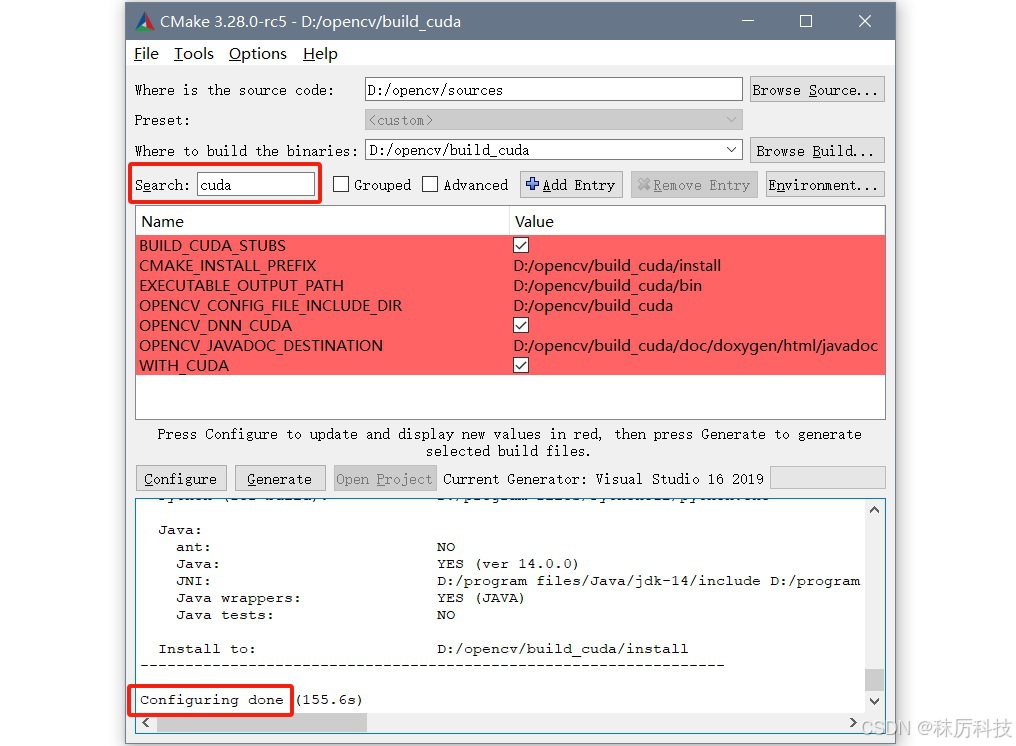Image resolution: width=1016 pixels, height=746 pixels.
Task: Click the source code path field
Action: 553,89
